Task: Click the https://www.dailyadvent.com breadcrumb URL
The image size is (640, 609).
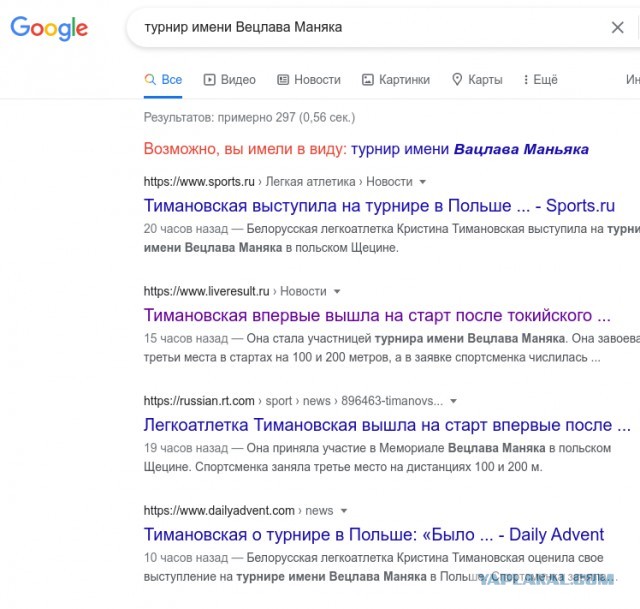Action: (219, 511)
